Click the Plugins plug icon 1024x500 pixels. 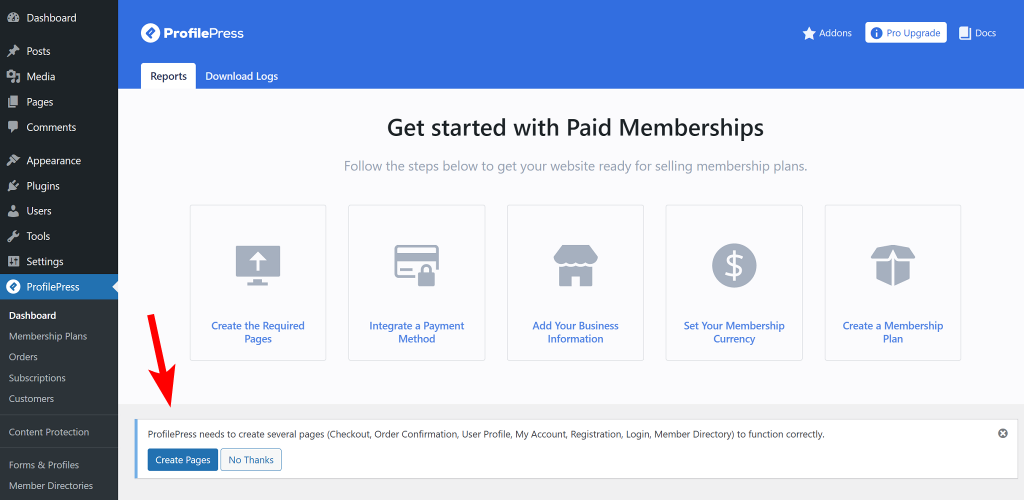click(x=13, y=186)
